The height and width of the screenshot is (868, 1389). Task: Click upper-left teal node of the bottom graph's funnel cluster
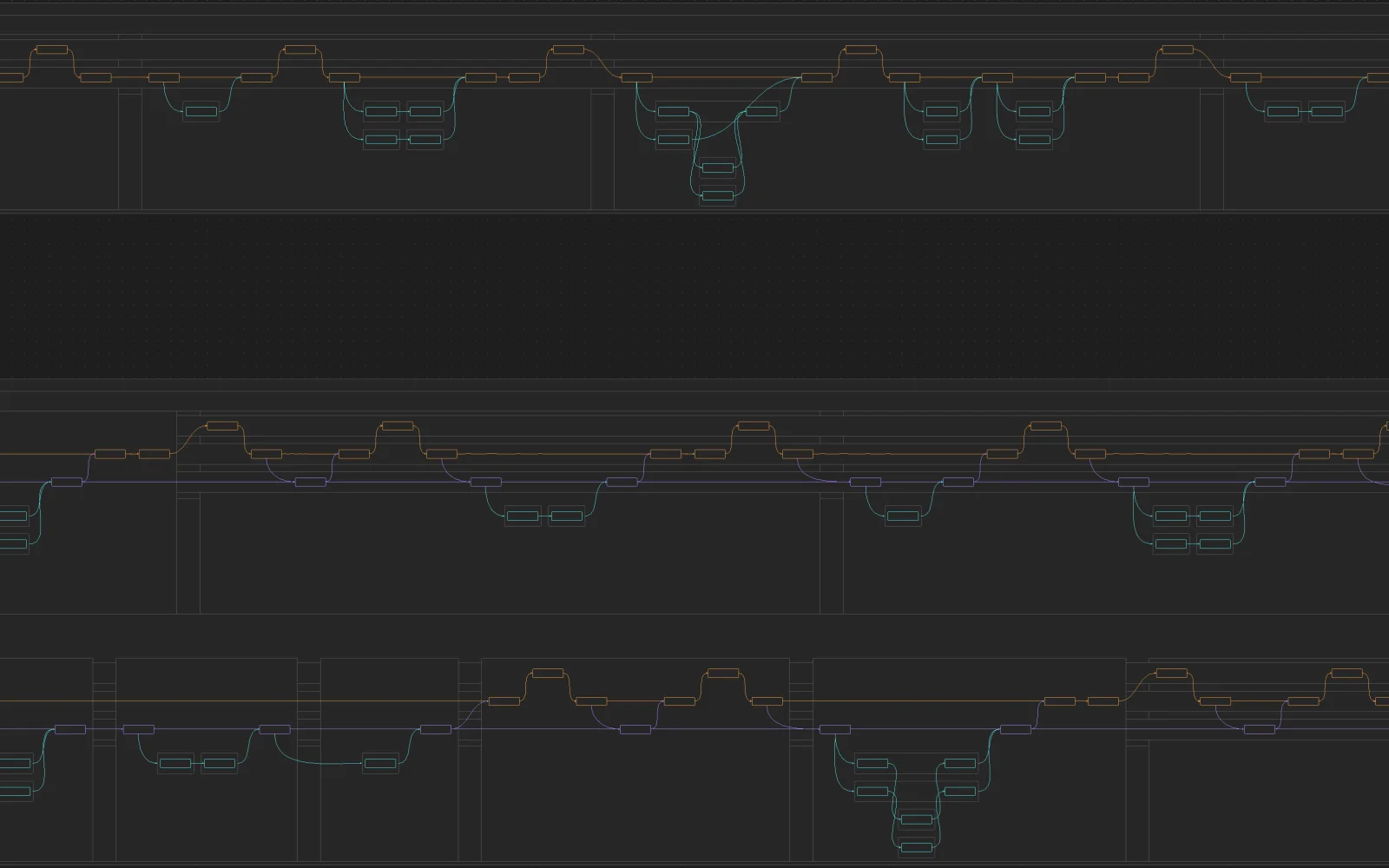872,763
